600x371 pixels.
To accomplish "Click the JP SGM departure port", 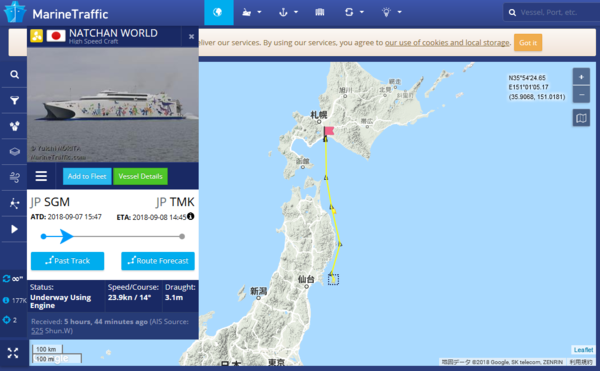I will [x=50, y=202].
